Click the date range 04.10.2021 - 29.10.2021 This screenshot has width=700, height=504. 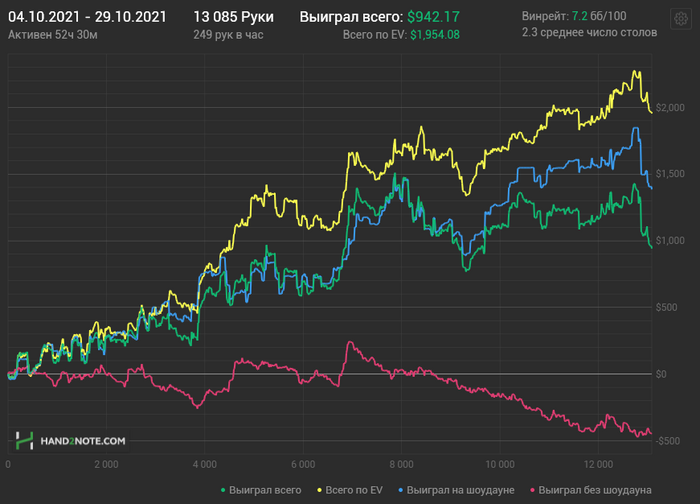tap(87, 17)
